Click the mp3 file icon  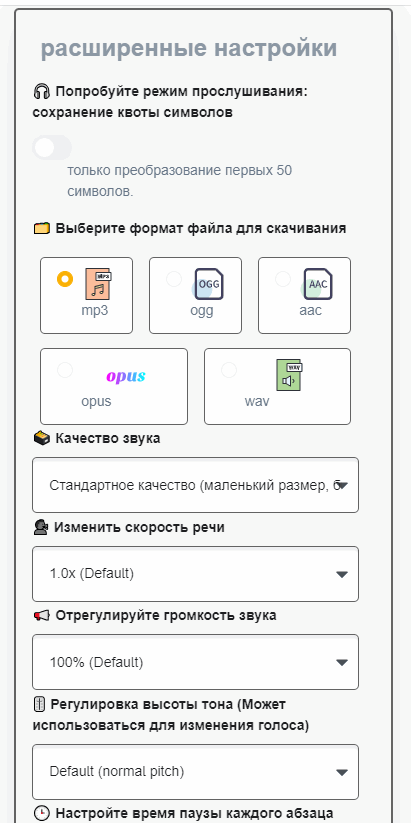(98, 284)
